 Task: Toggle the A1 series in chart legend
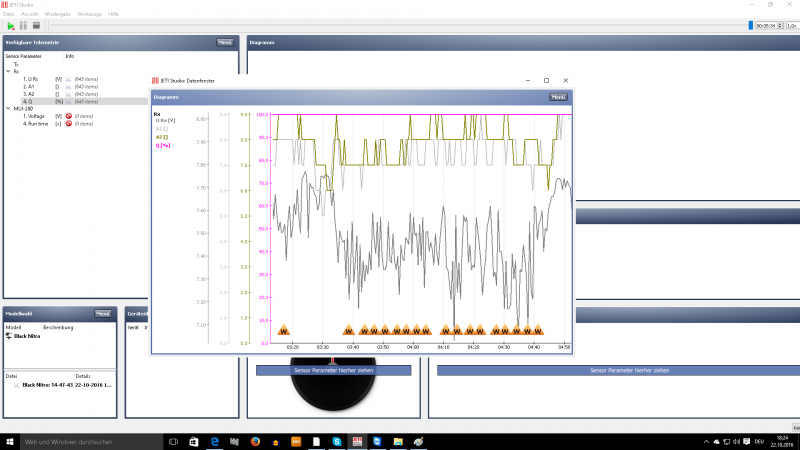point(161,129)
